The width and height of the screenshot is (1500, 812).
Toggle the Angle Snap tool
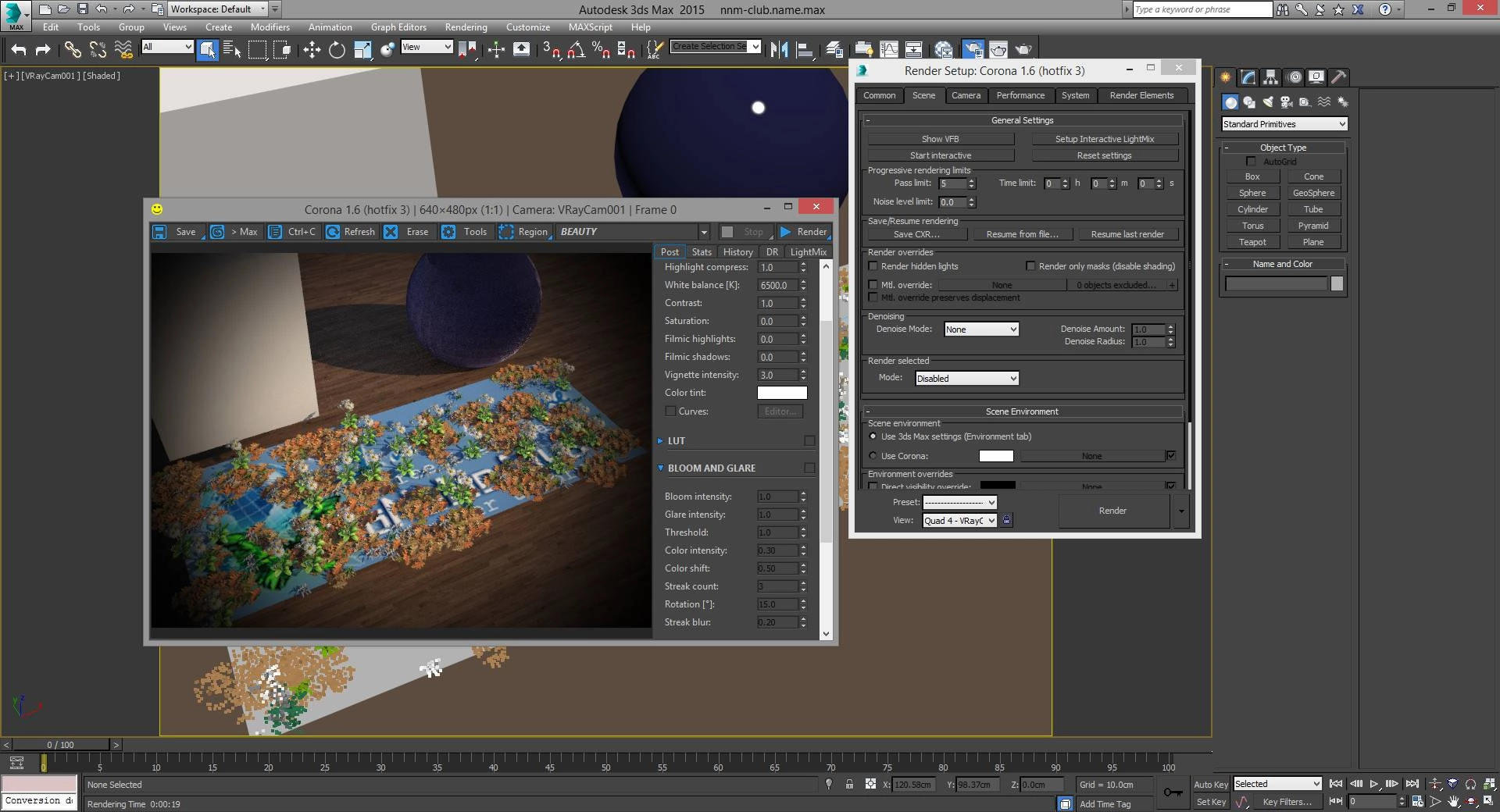pyautogui.click(x=577, y=50)
